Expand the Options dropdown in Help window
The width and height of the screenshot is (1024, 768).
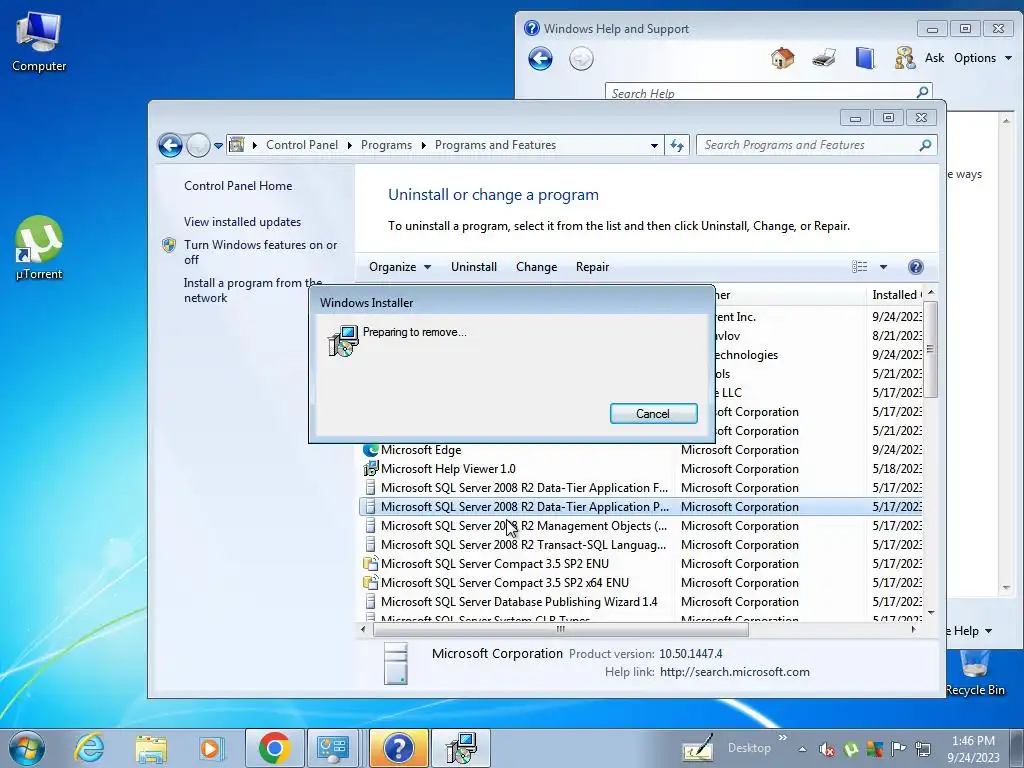click(983, 58)
